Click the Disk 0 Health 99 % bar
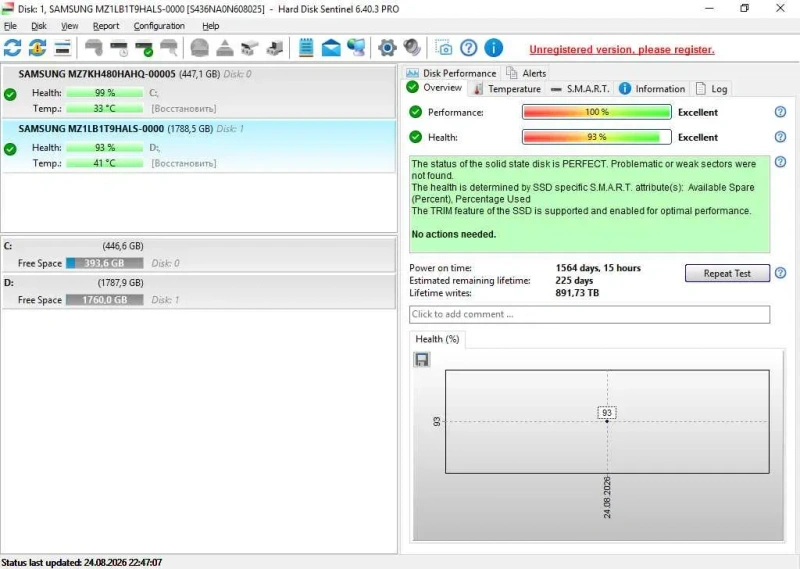The width and height of the screenshot is (800, 569). (x=105, y=93)
